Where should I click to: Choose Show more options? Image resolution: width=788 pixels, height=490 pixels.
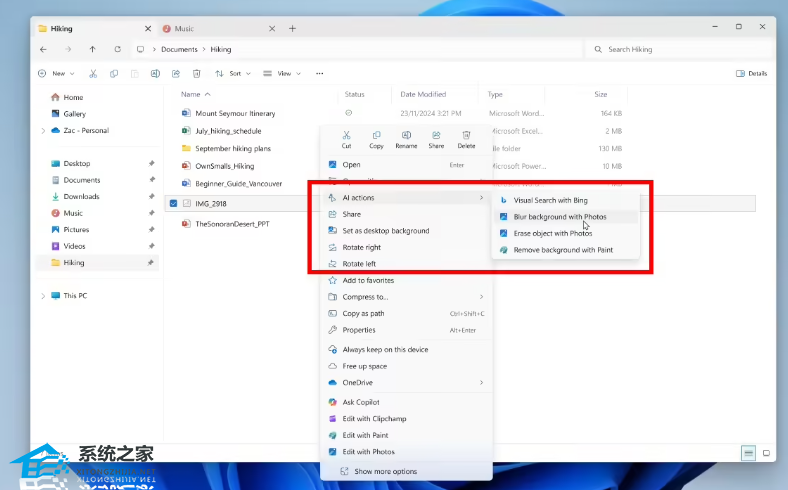[x=385, y=471]
